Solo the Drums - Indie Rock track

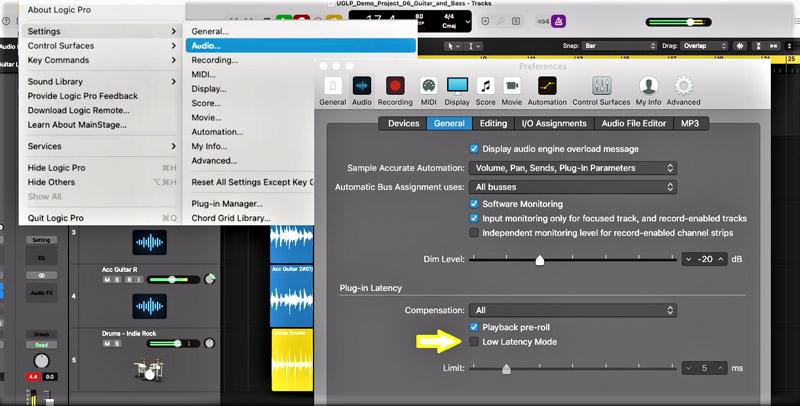pos(117,343)
